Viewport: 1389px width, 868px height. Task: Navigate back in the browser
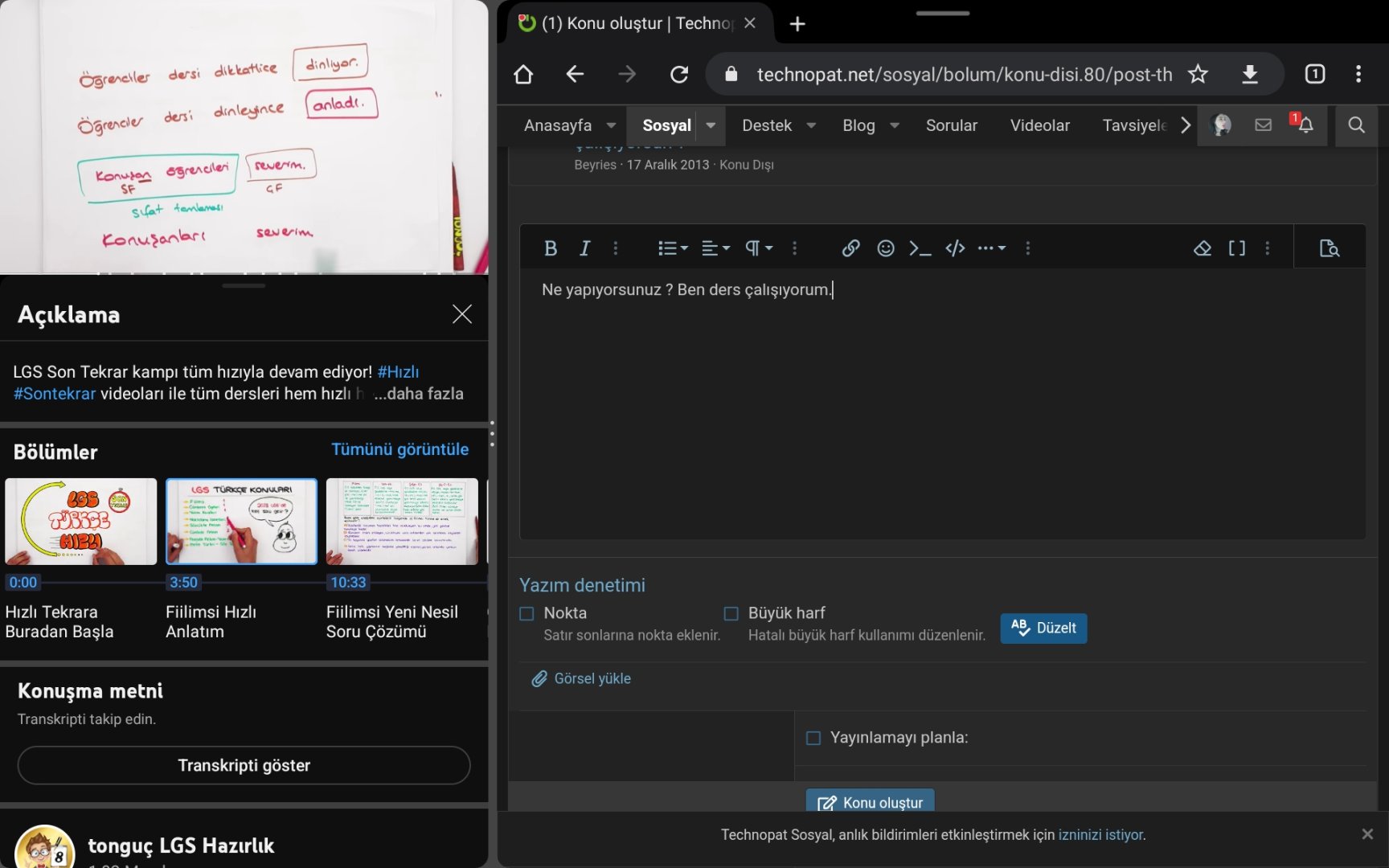point(575,75)
